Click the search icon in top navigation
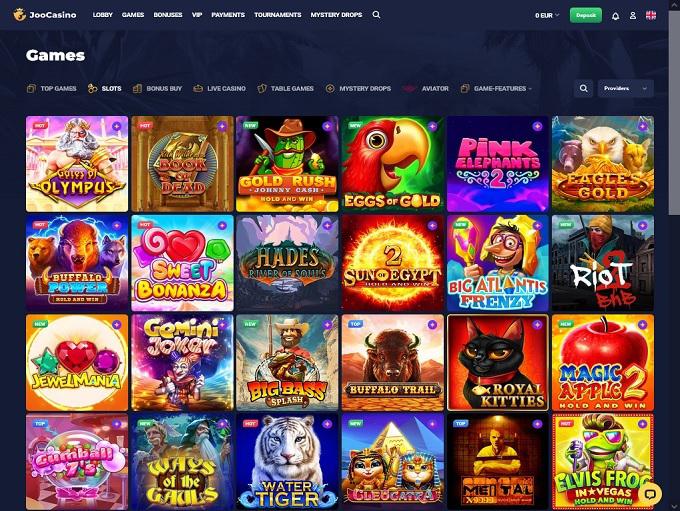The height and width of the screenshot is (511, 680). click(x=376, y=15)
